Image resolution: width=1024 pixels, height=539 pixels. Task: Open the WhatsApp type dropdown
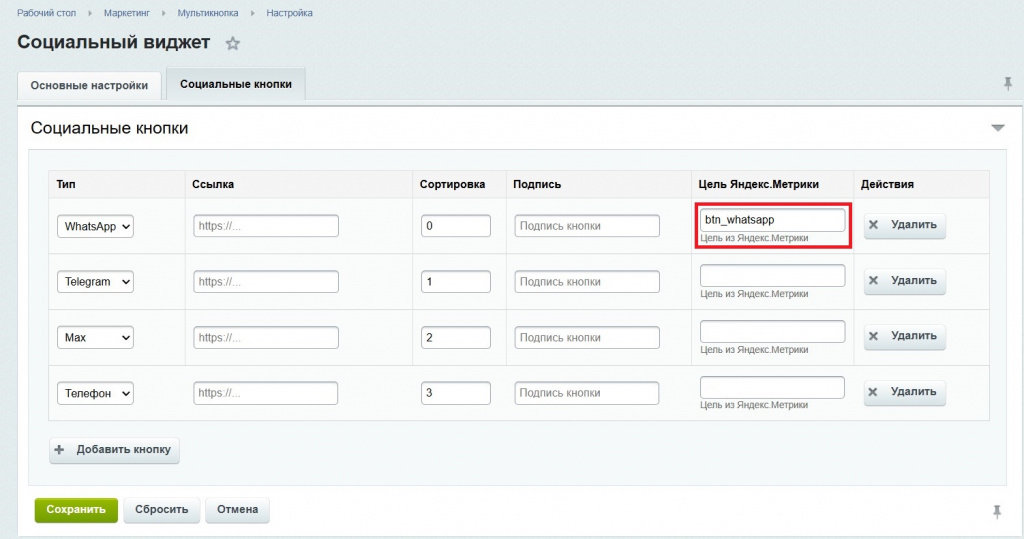(x=96, y=226)
